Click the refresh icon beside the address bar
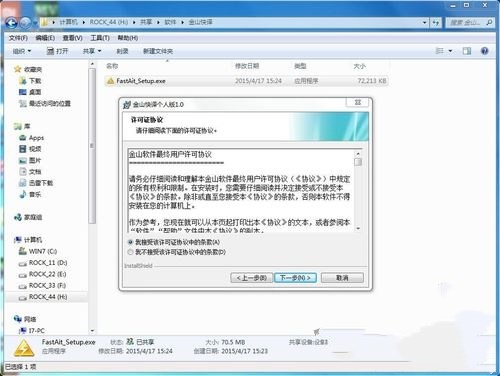Viewport: 500px width, 376px height. tap(436, 22)
